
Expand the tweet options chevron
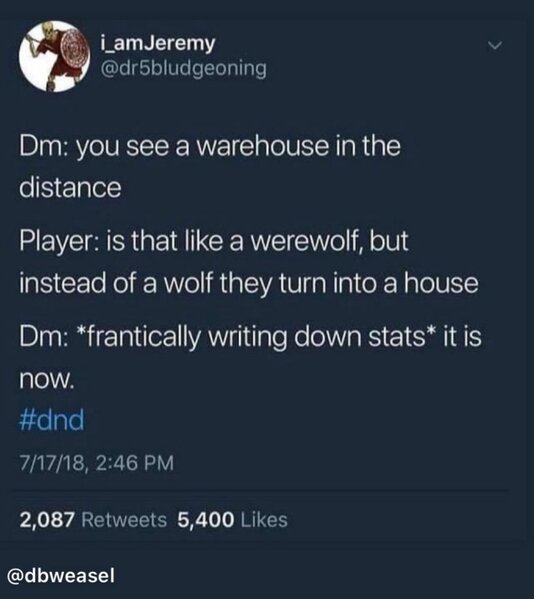(495, 46)
